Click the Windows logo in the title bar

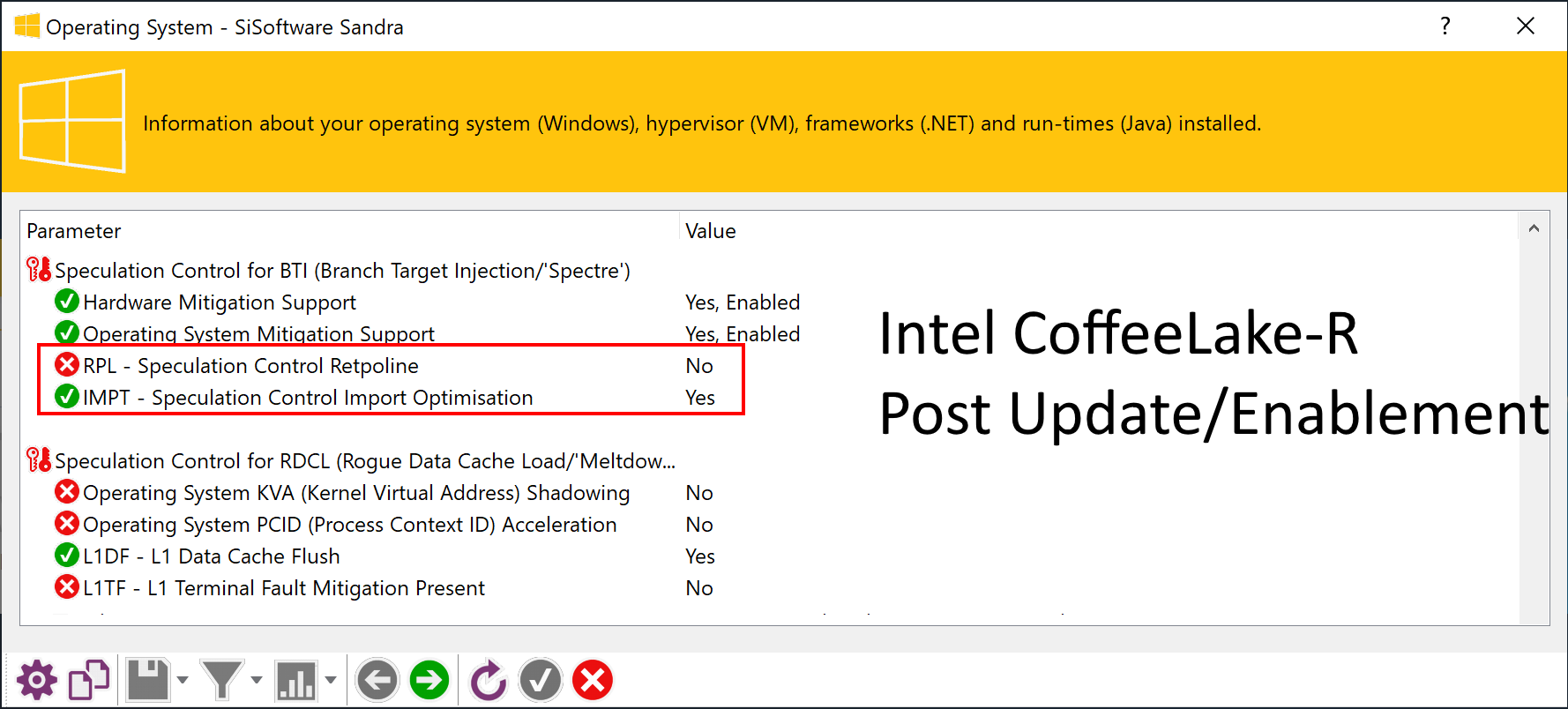(27, 26)
